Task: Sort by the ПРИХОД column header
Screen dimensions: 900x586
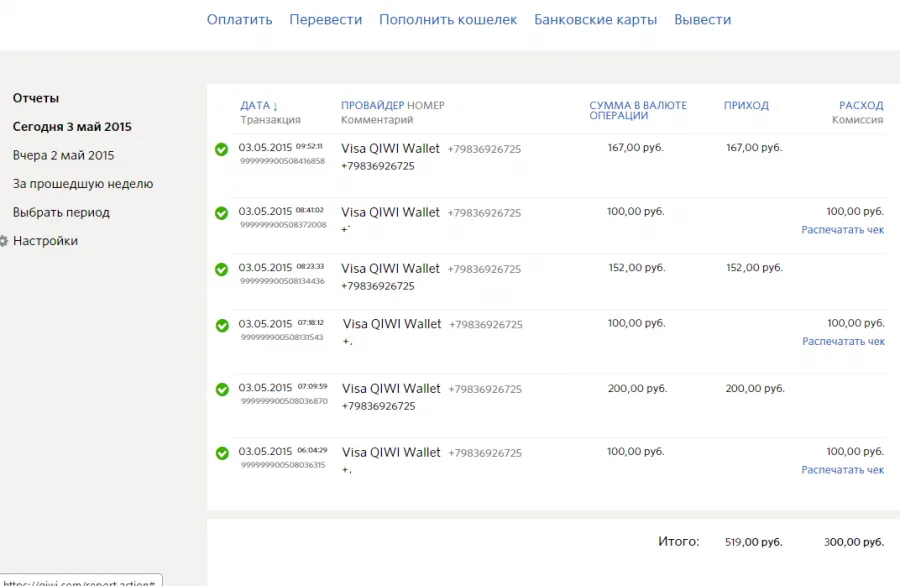Action: tap(746, 106)
